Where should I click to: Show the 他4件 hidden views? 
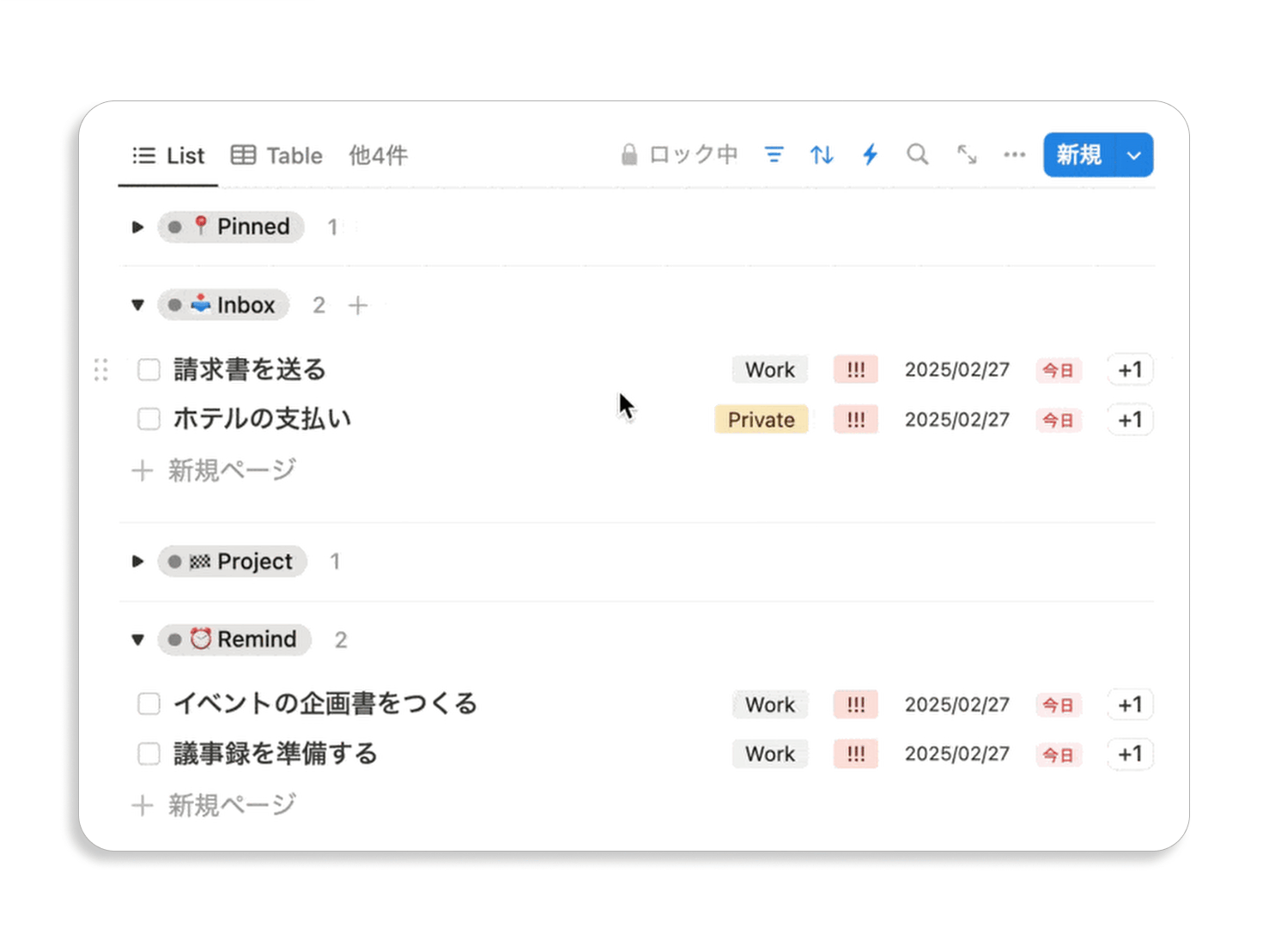point(378,155)
